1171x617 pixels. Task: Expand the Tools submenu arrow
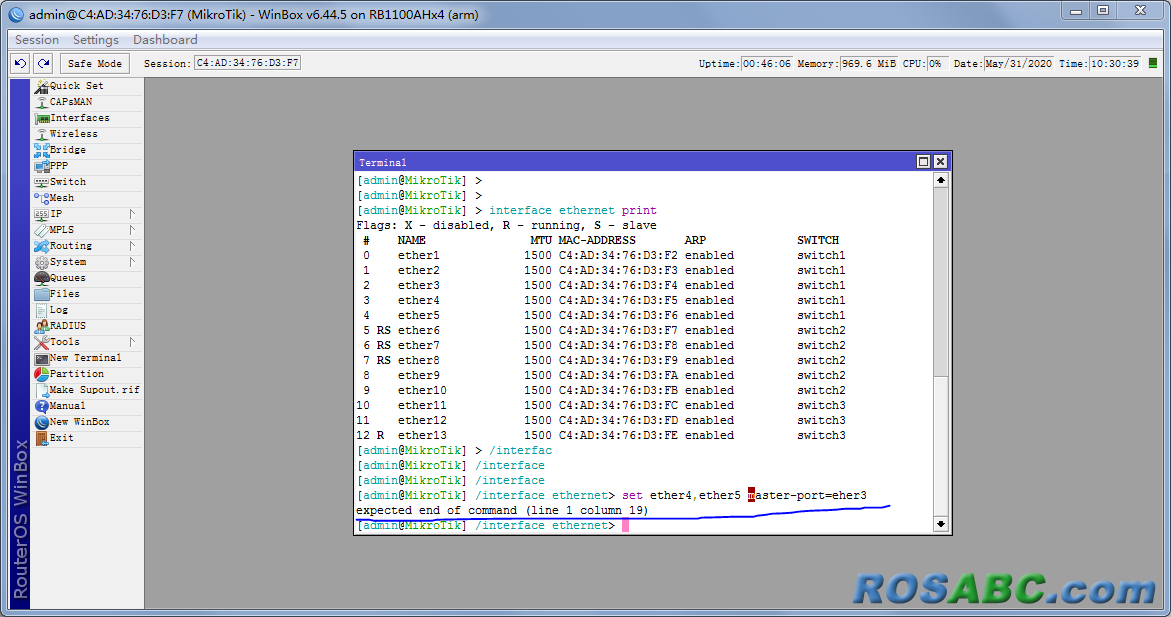pyautogui.click(x=132, y=342)
